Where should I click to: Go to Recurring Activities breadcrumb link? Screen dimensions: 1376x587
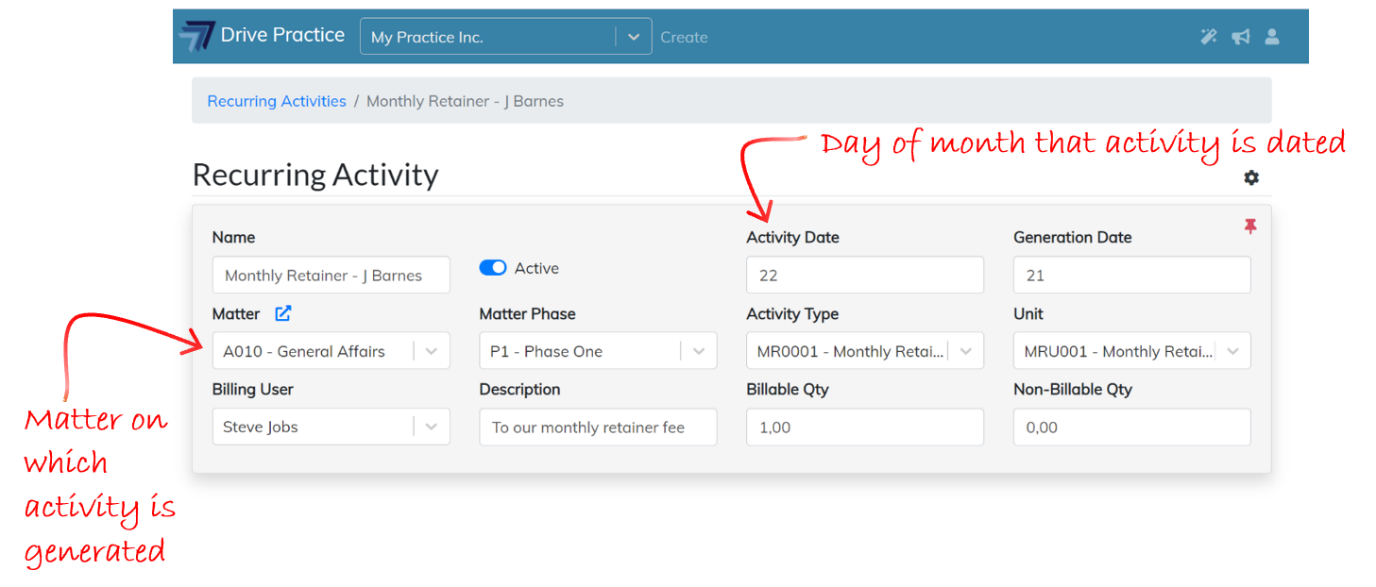click(276, 101)
